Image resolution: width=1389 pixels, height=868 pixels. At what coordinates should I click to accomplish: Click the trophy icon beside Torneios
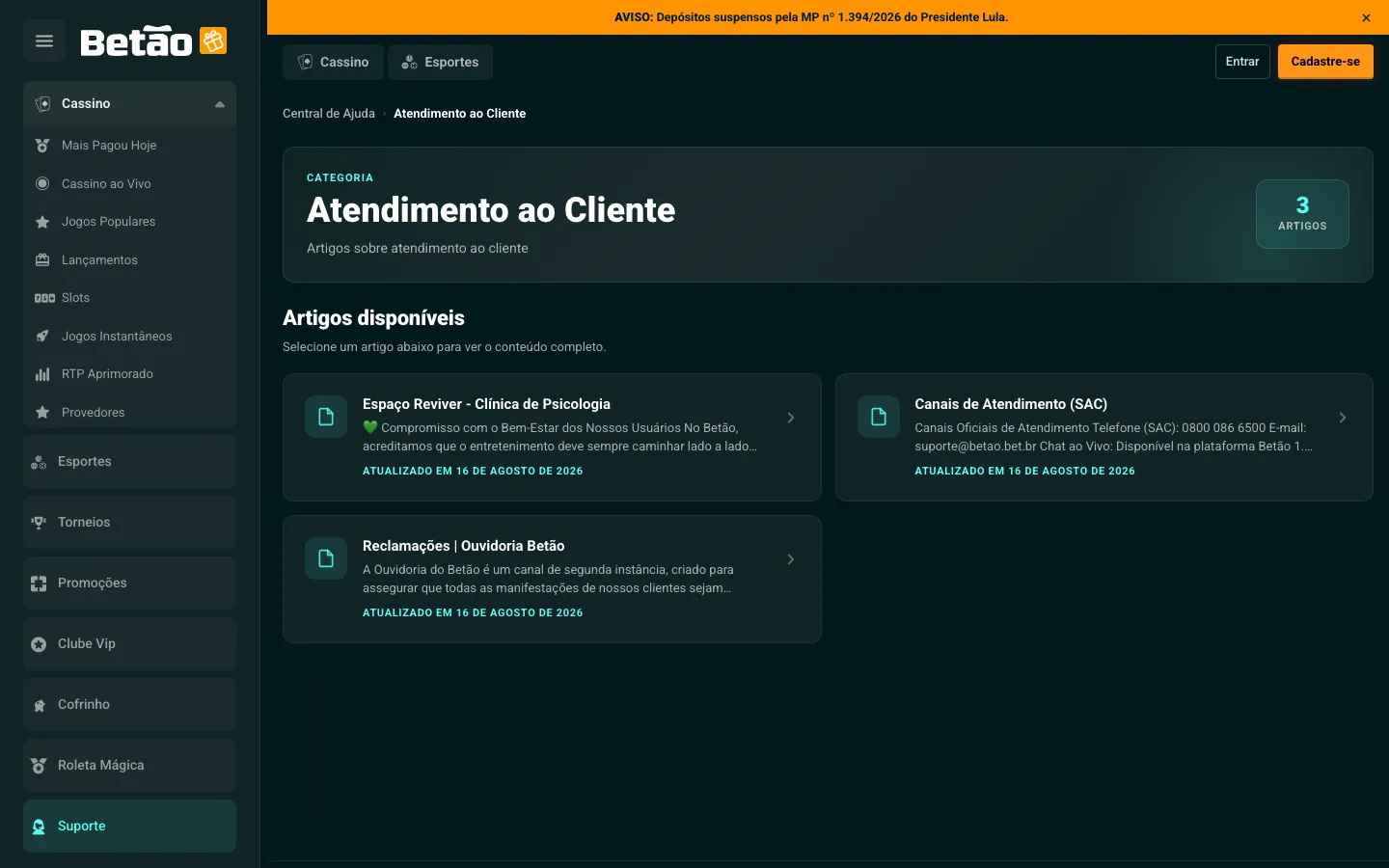tap(39, 522)
